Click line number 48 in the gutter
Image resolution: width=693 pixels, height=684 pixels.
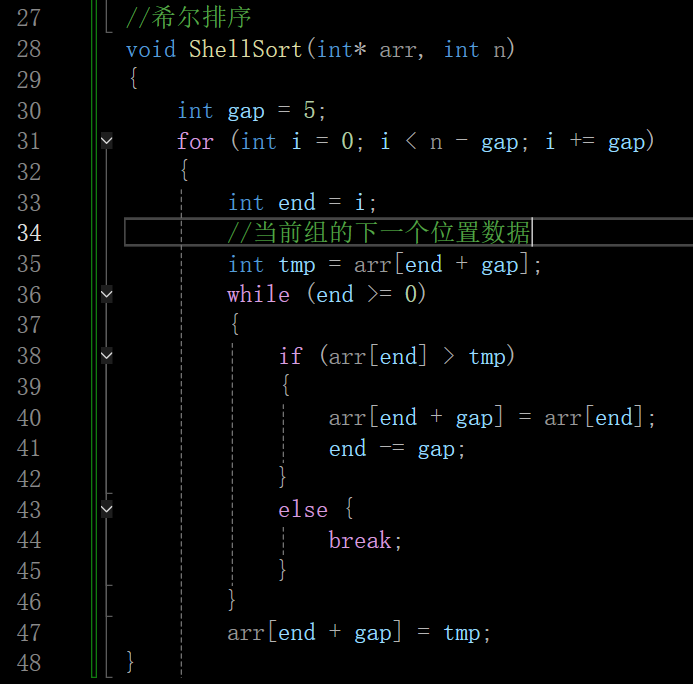tap(29, 663)
